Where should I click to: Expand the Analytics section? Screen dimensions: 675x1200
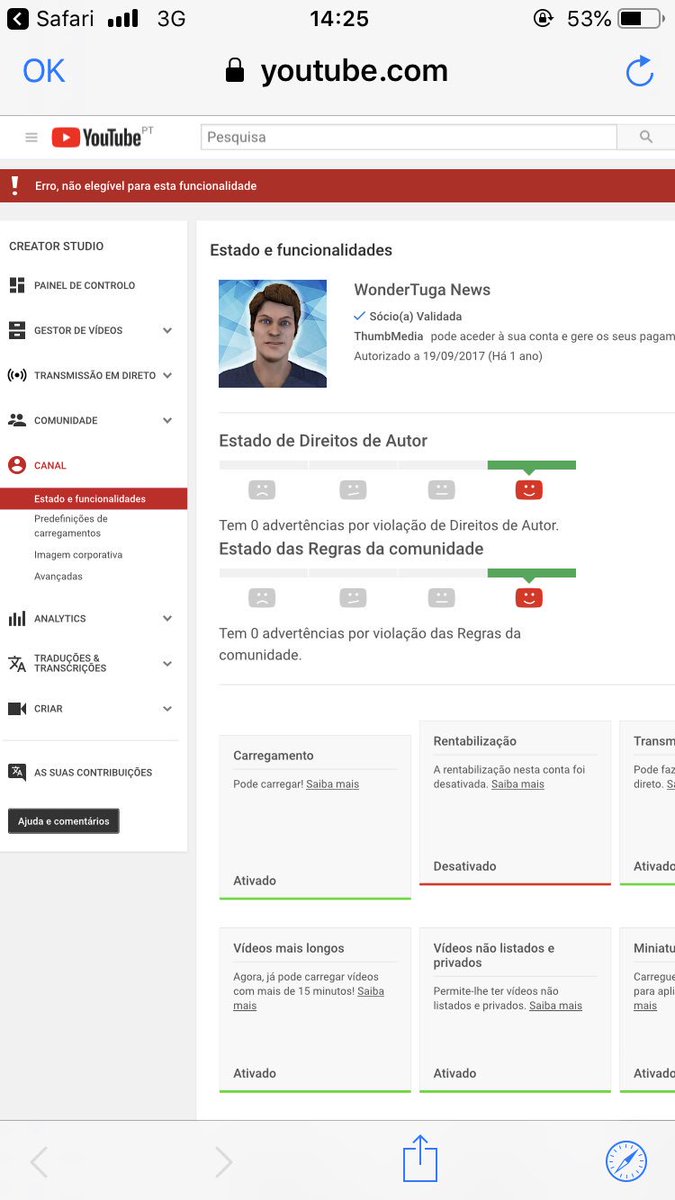pos(167,619)
